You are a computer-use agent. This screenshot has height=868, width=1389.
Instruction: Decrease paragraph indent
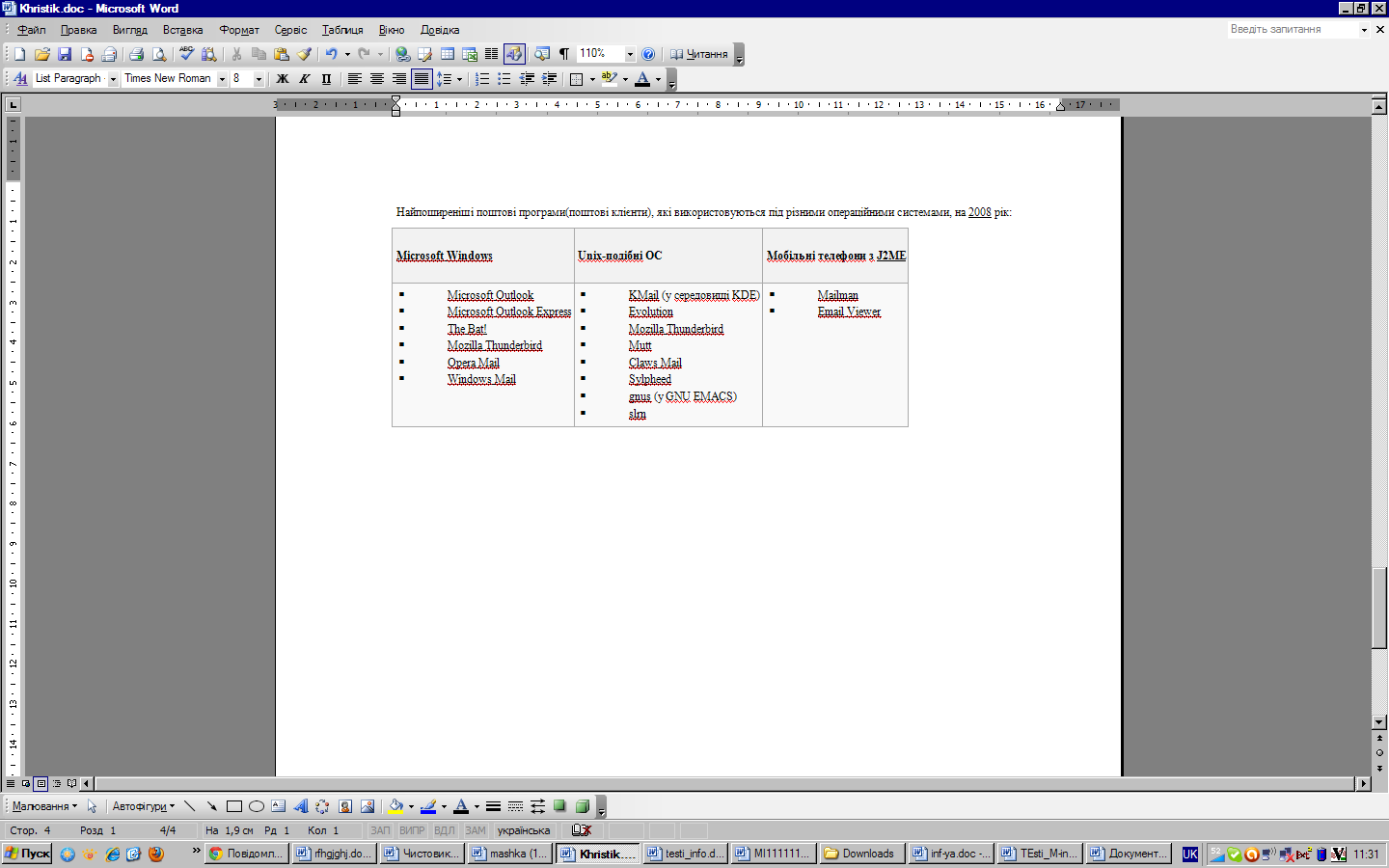[527, 79]
